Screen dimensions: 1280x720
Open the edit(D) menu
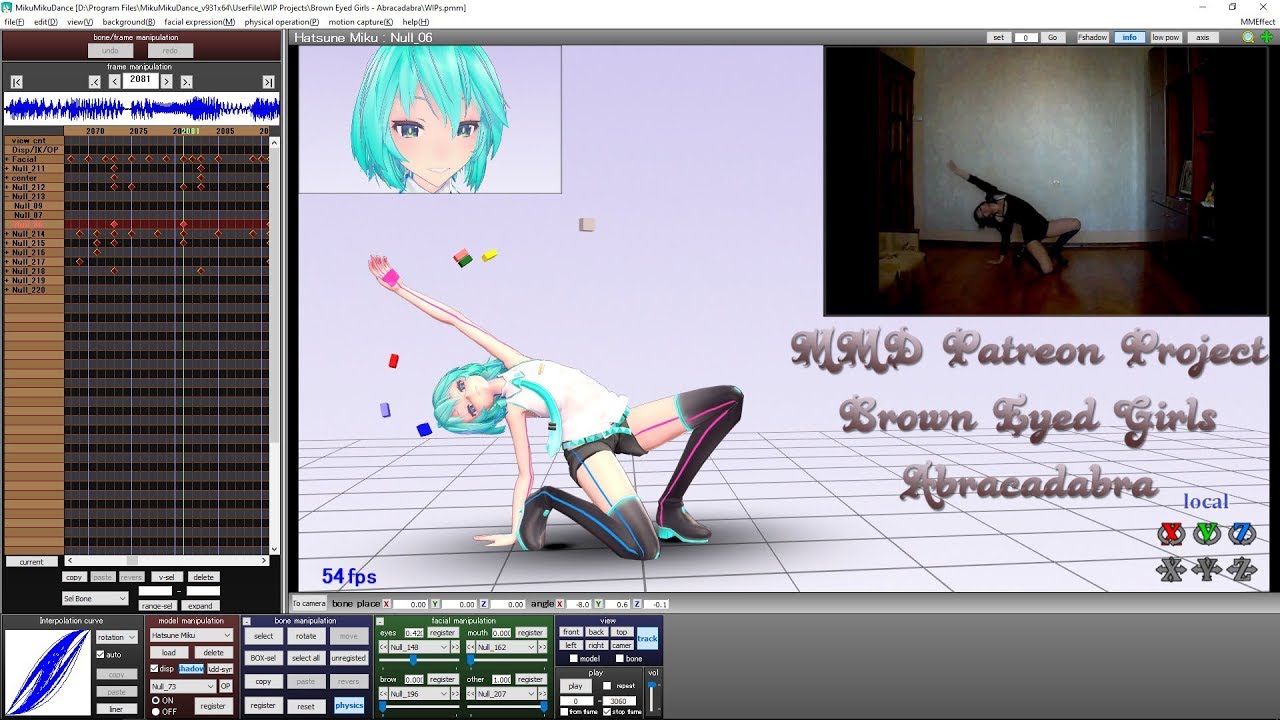(x=45, y=21)
